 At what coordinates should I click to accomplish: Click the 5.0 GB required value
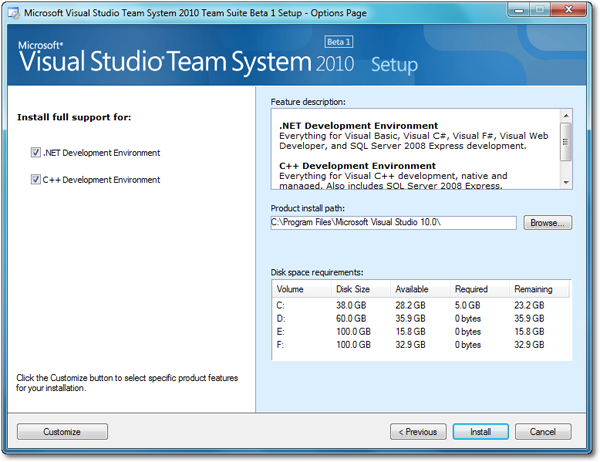pos(467,305)
